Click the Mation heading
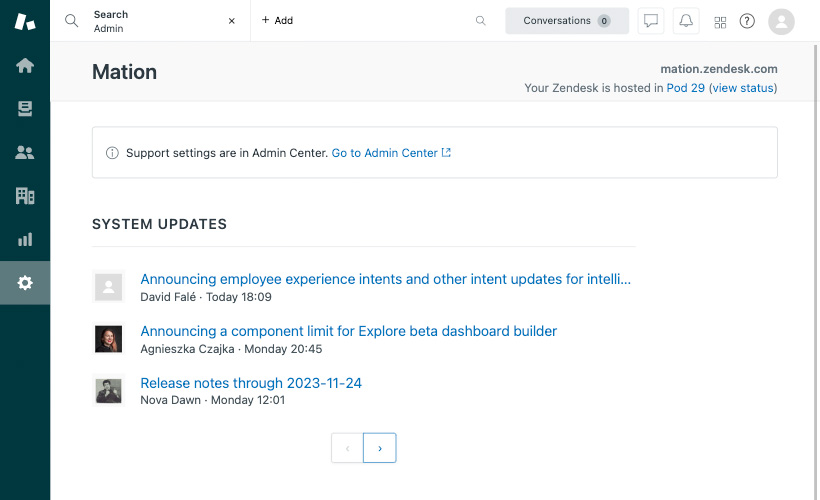The image size is (820, 500). pos(124,72)
